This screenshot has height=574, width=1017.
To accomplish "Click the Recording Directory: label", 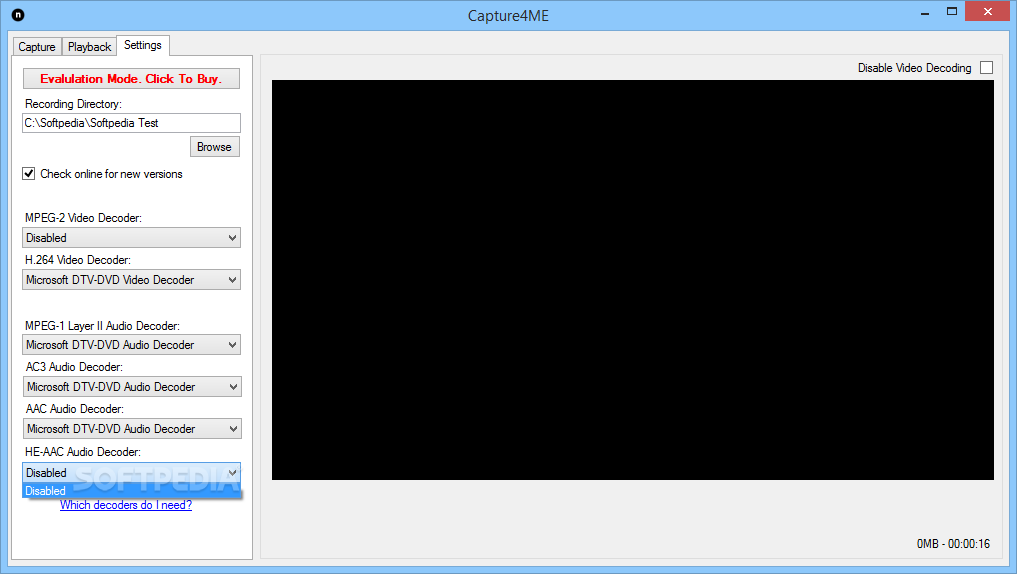I will [x=73, y=104].
